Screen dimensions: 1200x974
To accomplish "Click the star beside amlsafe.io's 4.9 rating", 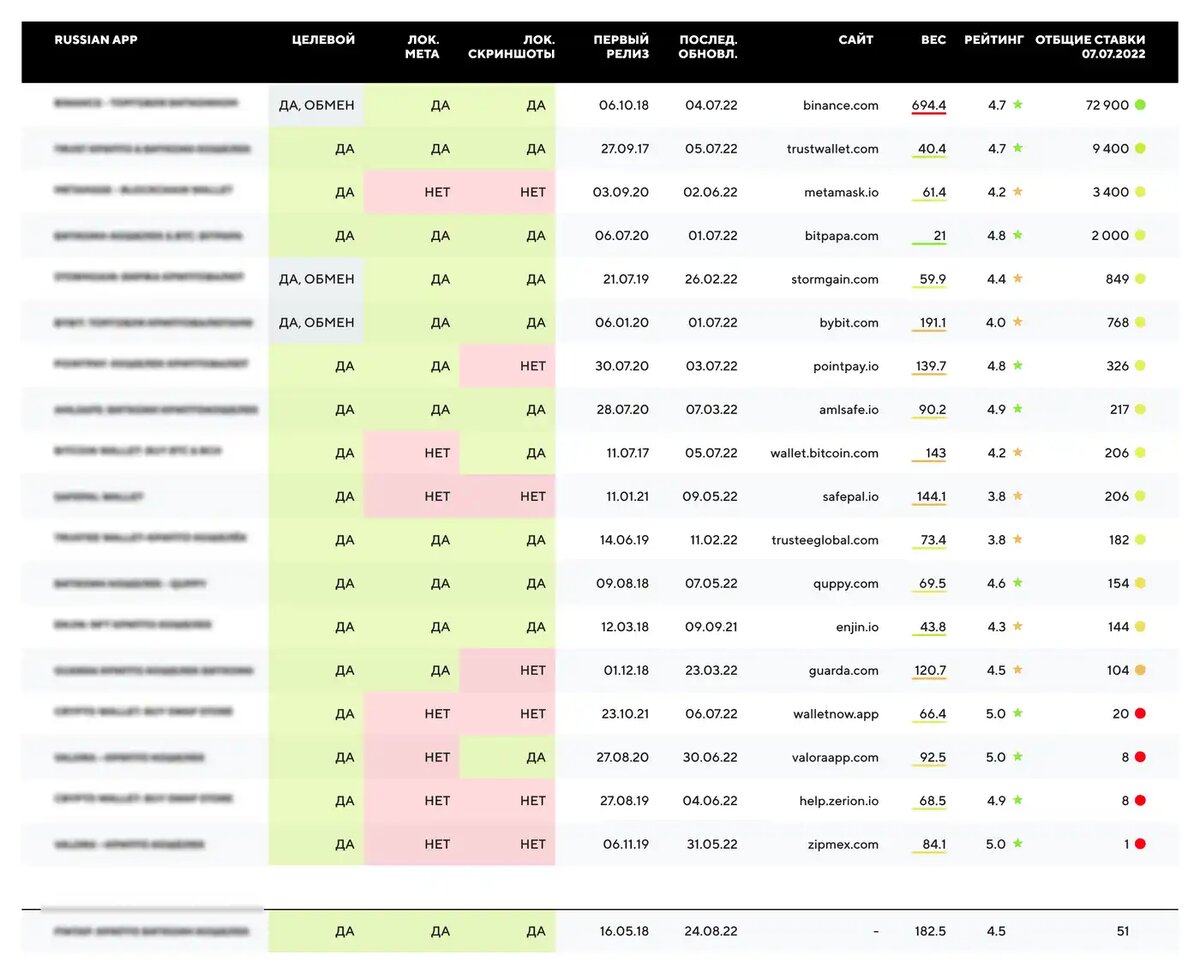I will pos(1018,409).
